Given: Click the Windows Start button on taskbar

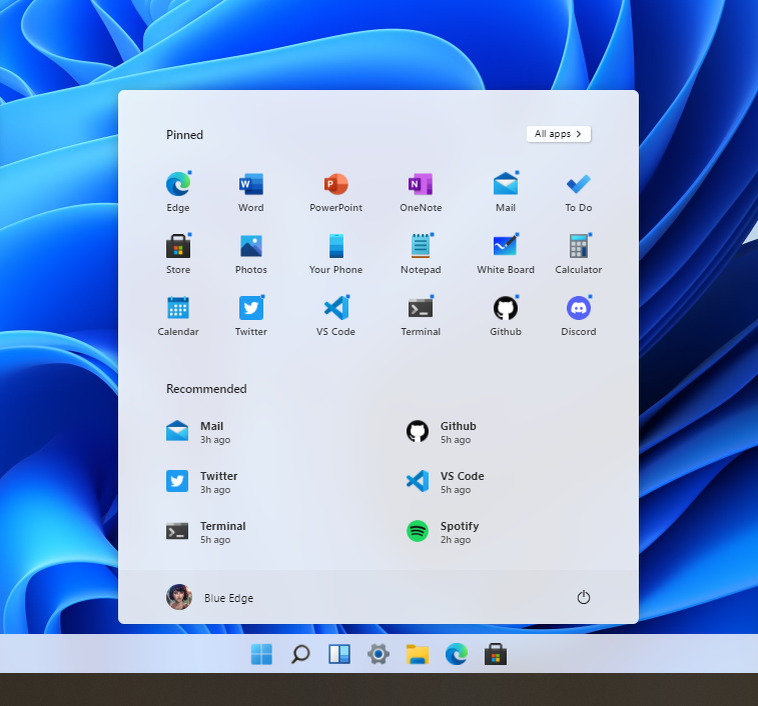Looking at the screenshot, I should (262, 655).
